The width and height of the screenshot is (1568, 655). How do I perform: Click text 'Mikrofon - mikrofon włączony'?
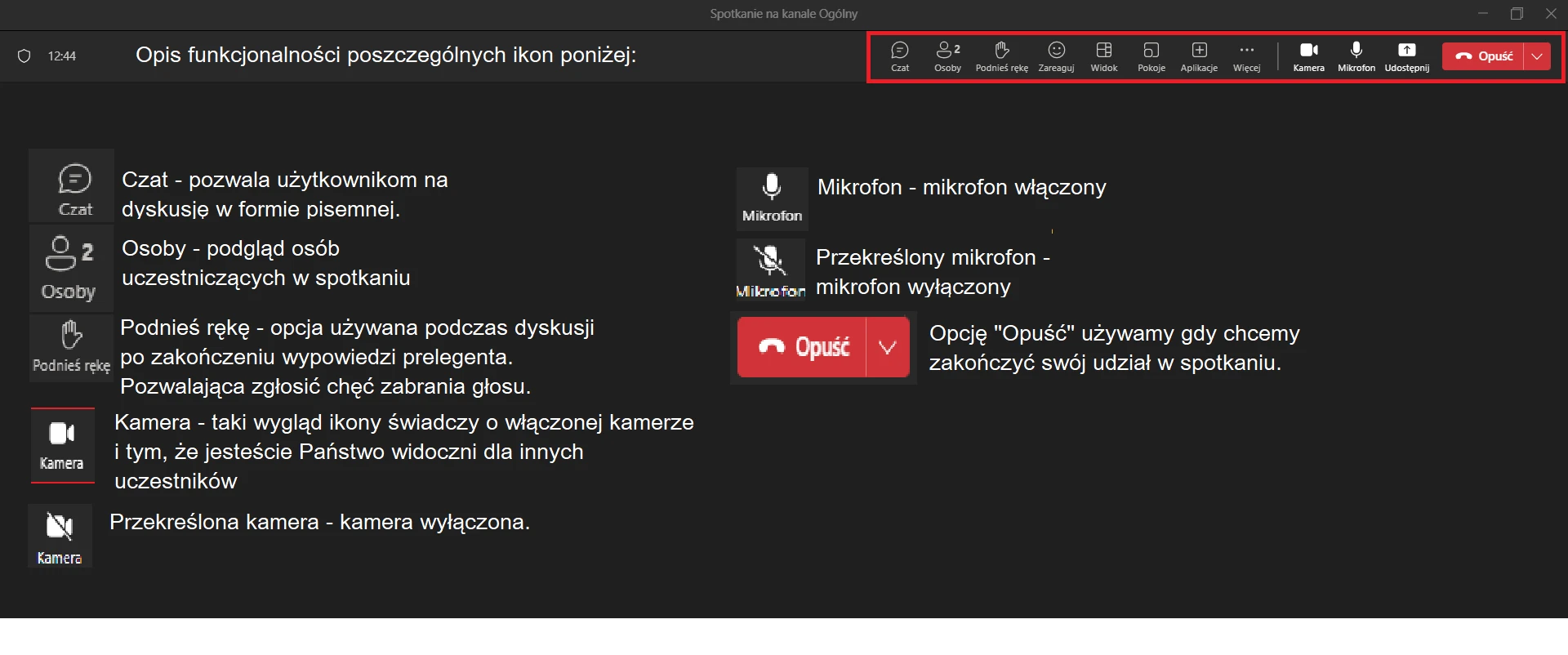961,187
